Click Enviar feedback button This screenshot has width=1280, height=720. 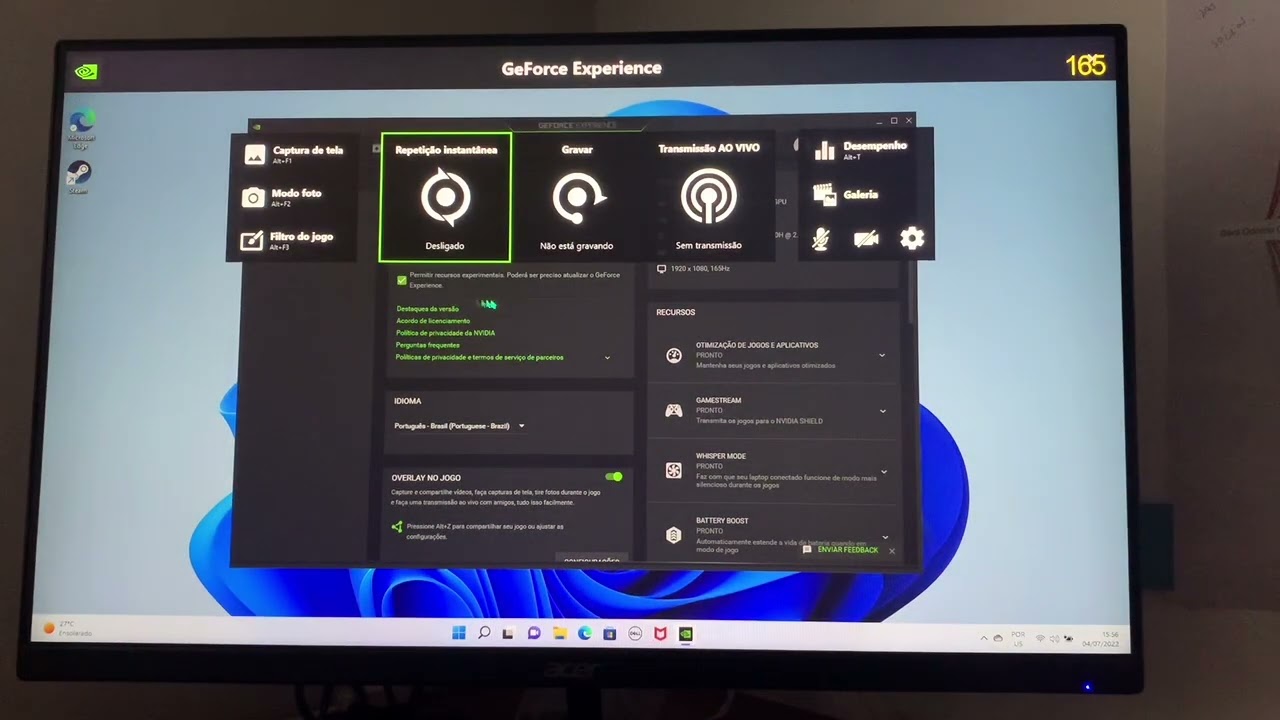[x=840, y=550]
